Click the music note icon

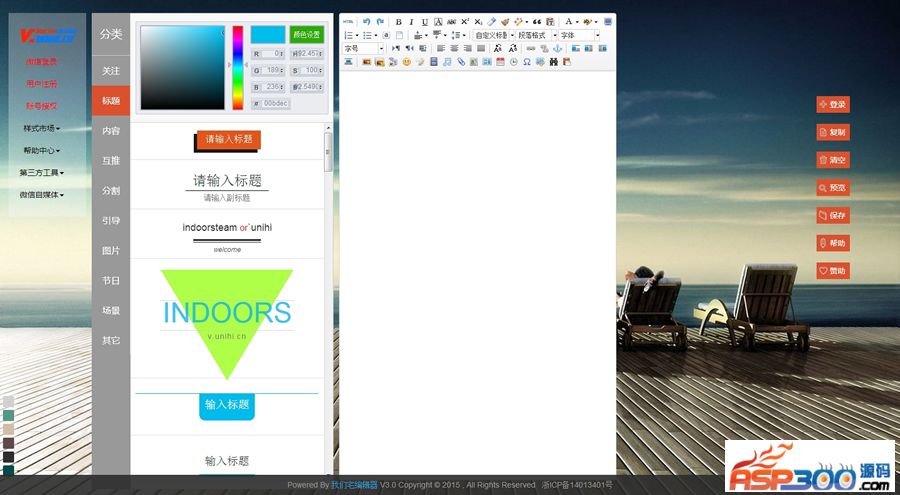click(x=447, y=61)
